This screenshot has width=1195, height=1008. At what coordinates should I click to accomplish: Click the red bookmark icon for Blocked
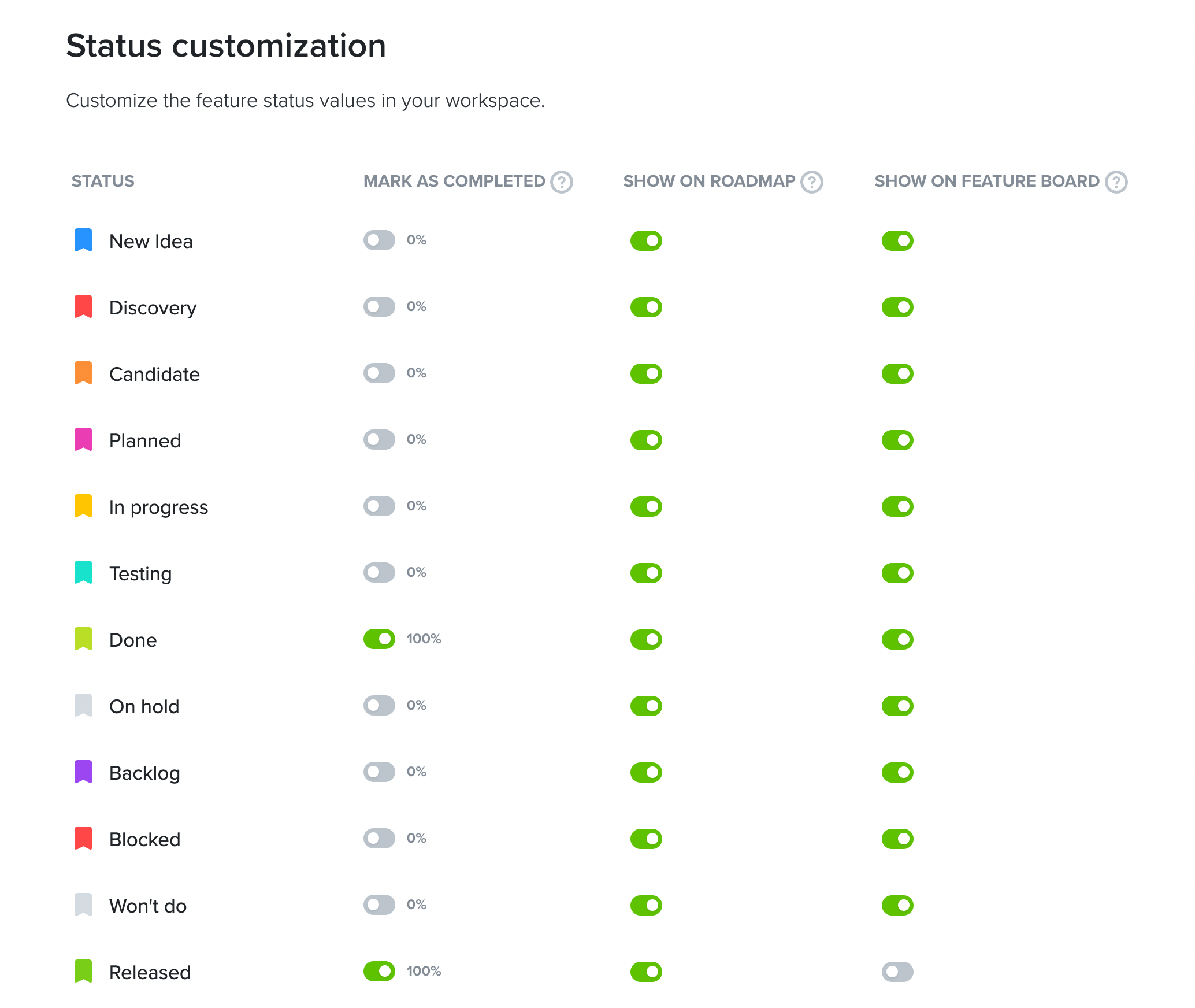tap(83, 839)
